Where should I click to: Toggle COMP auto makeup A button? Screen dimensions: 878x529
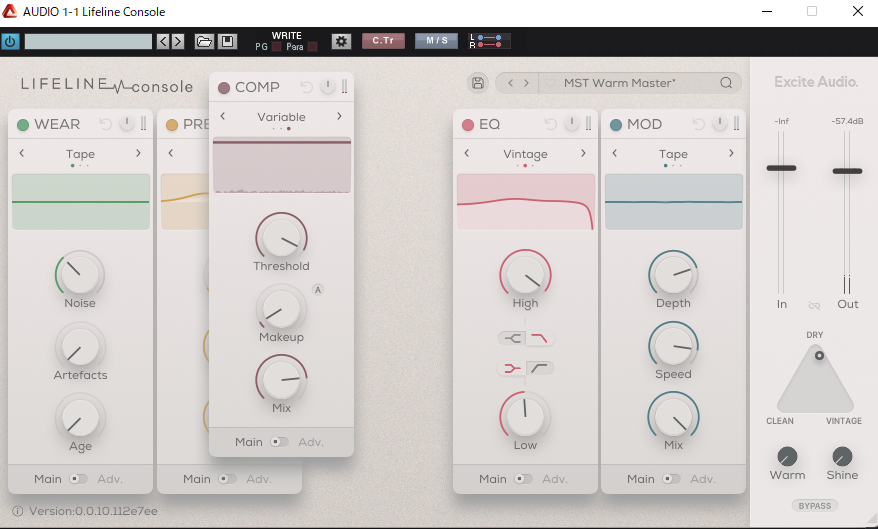click(318, 290)
